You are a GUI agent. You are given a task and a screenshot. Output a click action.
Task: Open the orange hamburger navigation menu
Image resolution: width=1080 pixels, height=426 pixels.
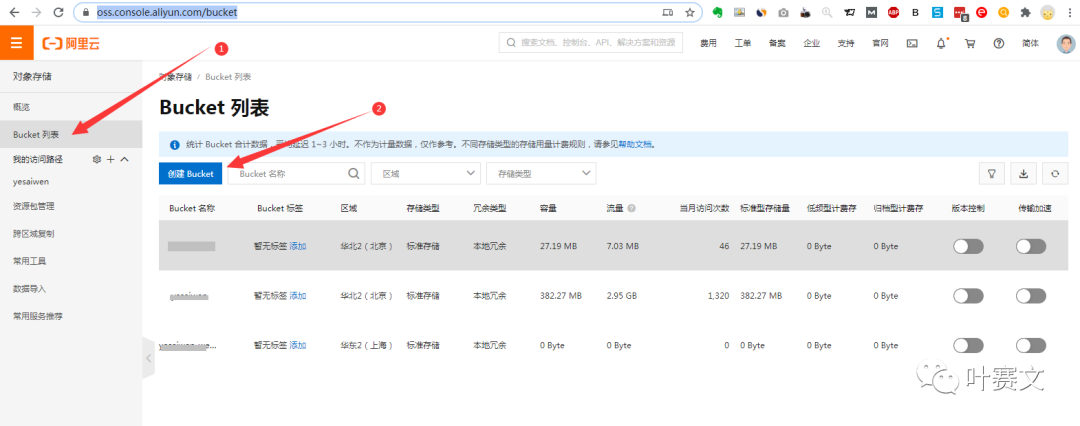pyautogui.click(x=17, y=43)
